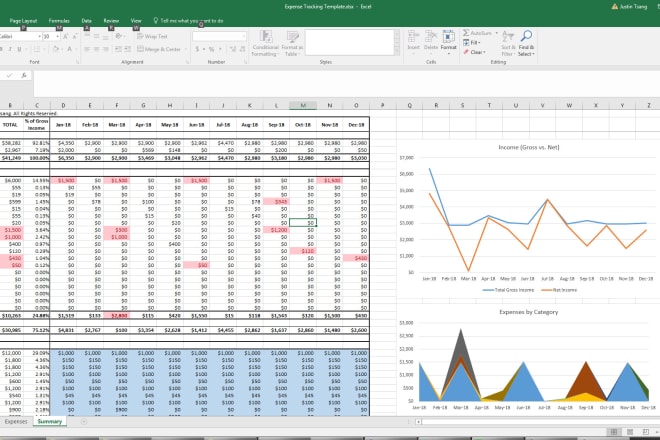Toggle italic formatting in Font group
The image size is (660, 440).
click(x=10, y=49)
